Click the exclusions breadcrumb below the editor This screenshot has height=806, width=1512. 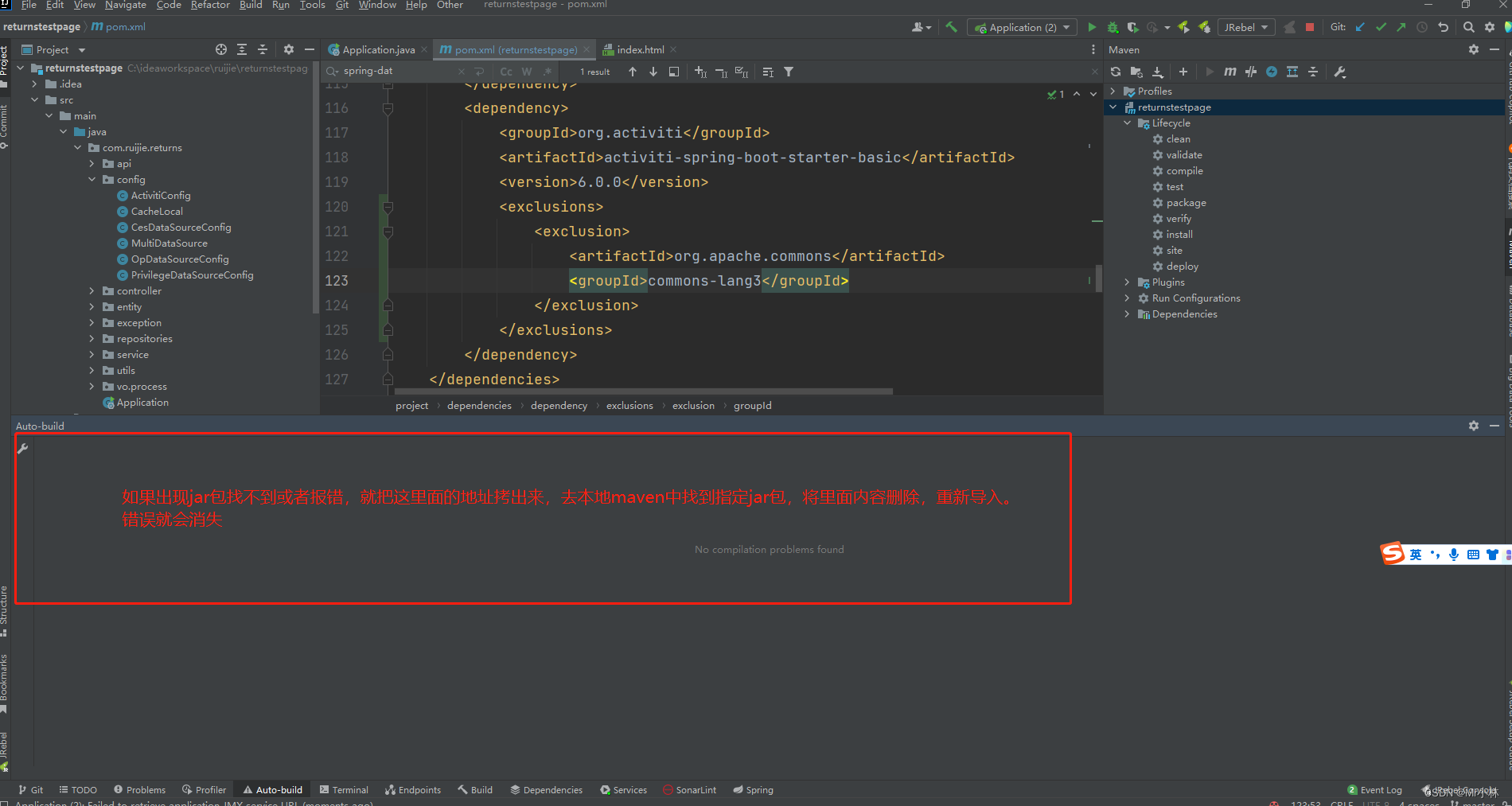point(629,405)
